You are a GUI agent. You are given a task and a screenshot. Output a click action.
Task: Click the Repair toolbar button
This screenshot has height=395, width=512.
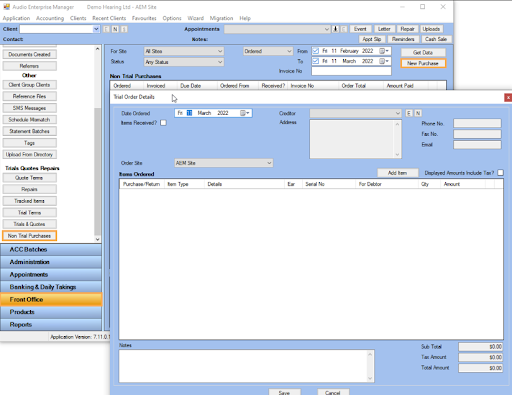click(407, 29)
